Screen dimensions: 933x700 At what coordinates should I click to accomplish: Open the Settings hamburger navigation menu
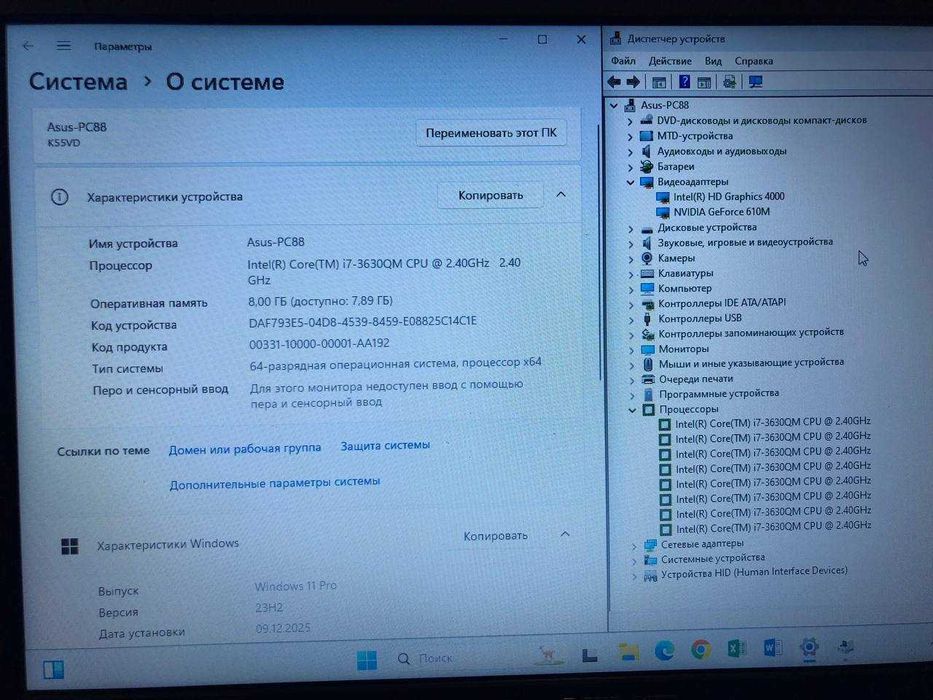click(x=64, y=46)
